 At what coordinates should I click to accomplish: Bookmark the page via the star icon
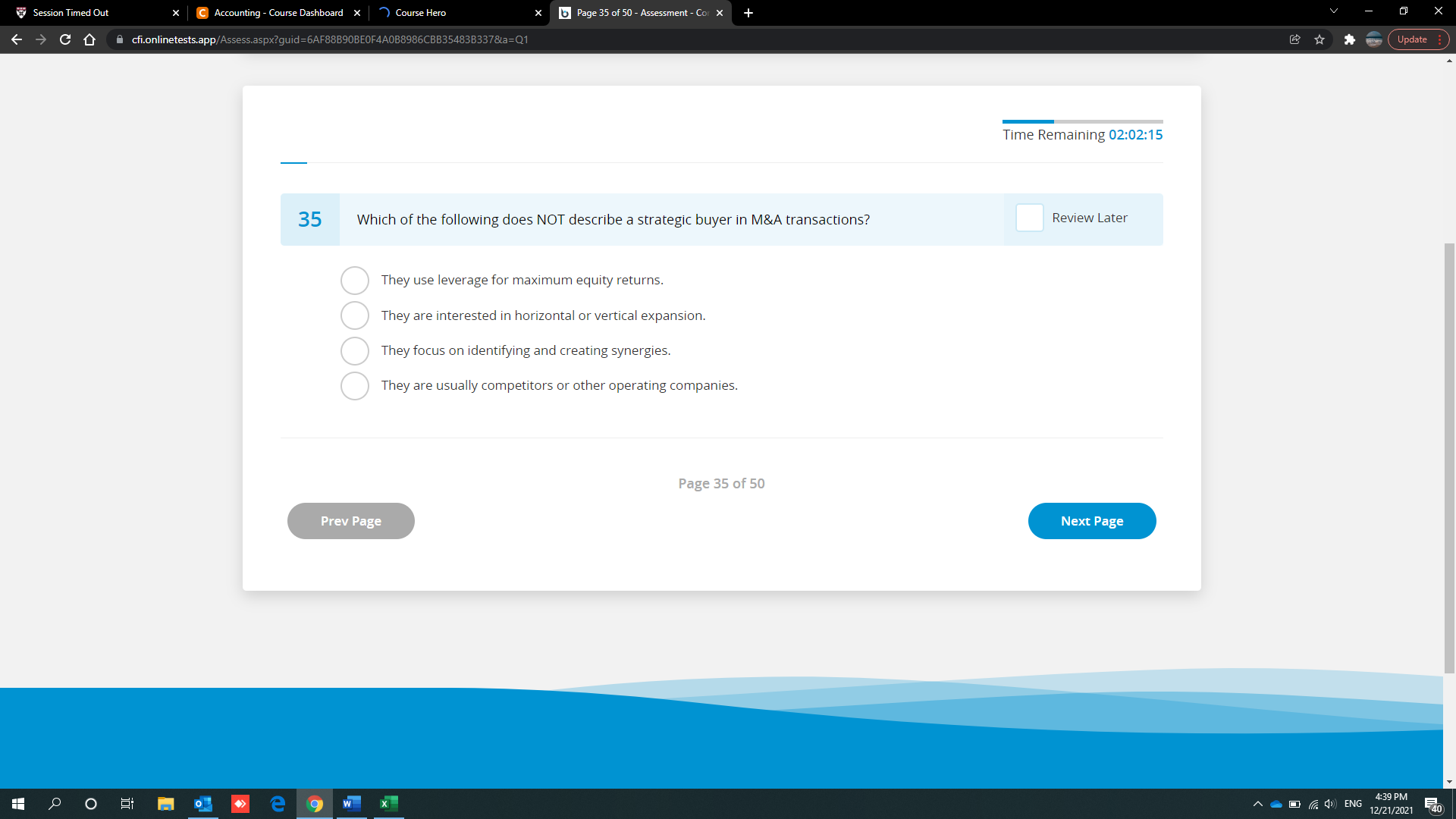point(1319,39)
